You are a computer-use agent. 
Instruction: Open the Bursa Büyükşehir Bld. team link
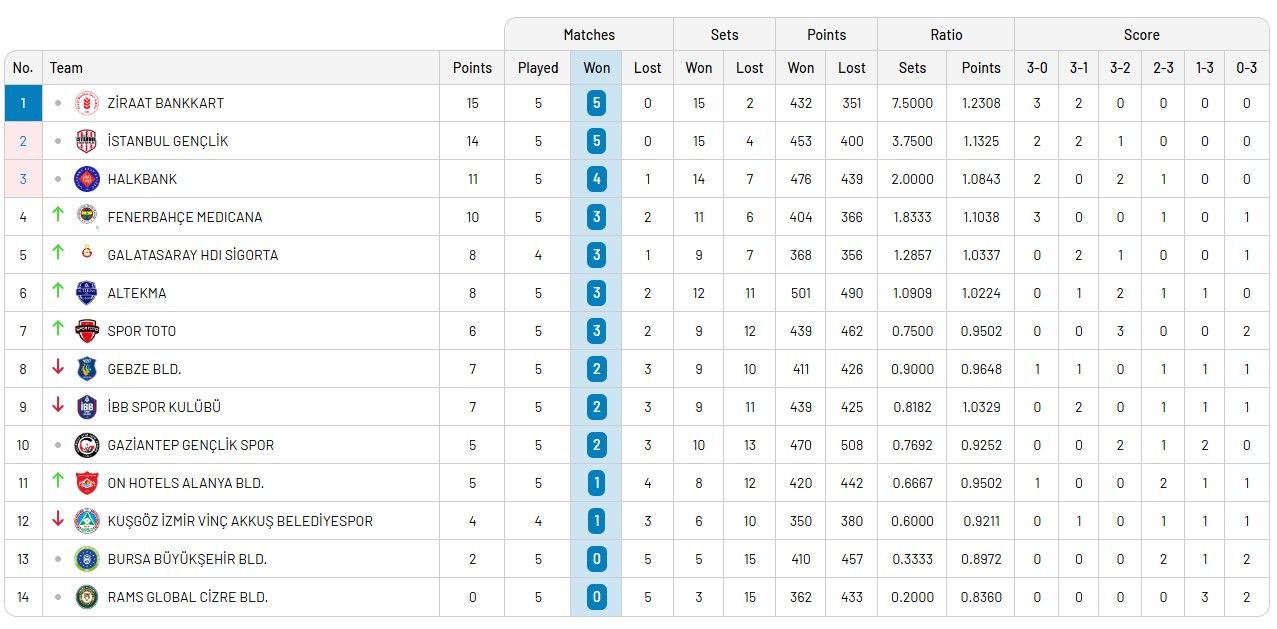click(x=187, y=559)
